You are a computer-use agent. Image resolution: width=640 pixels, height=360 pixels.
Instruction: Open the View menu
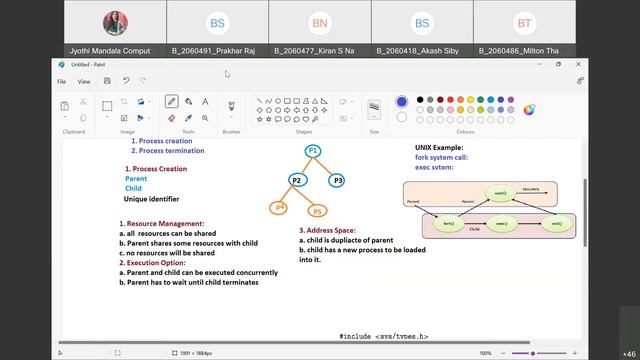click(x=84, y=82)
